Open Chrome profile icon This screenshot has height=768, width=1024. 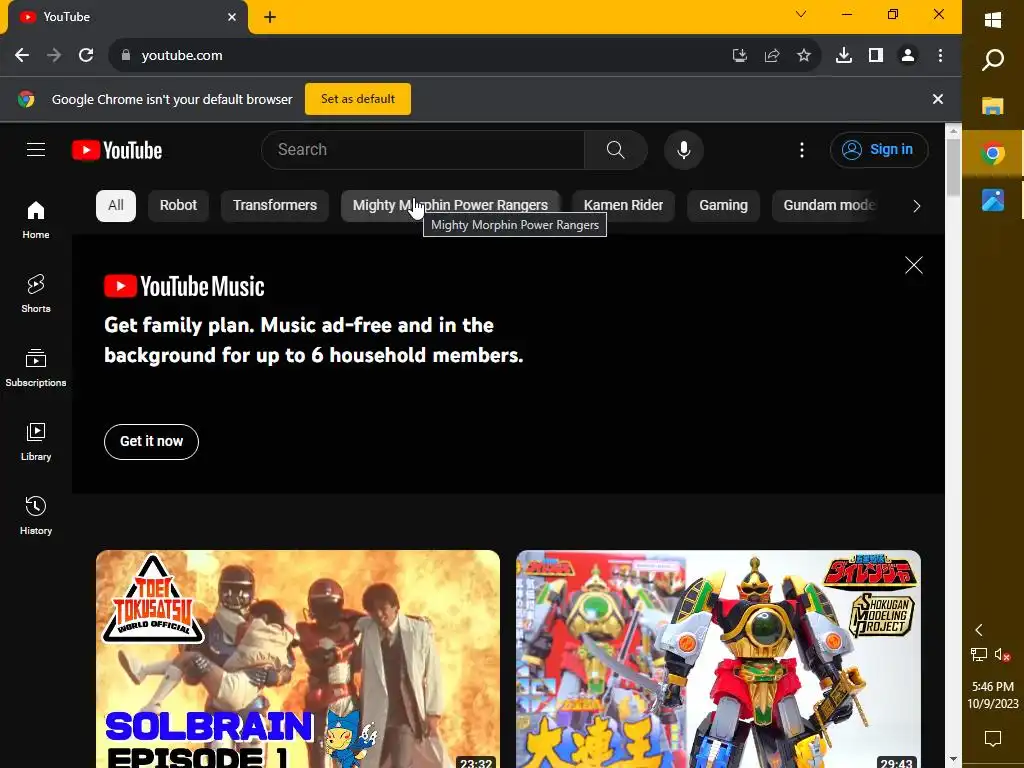(908, 55)
